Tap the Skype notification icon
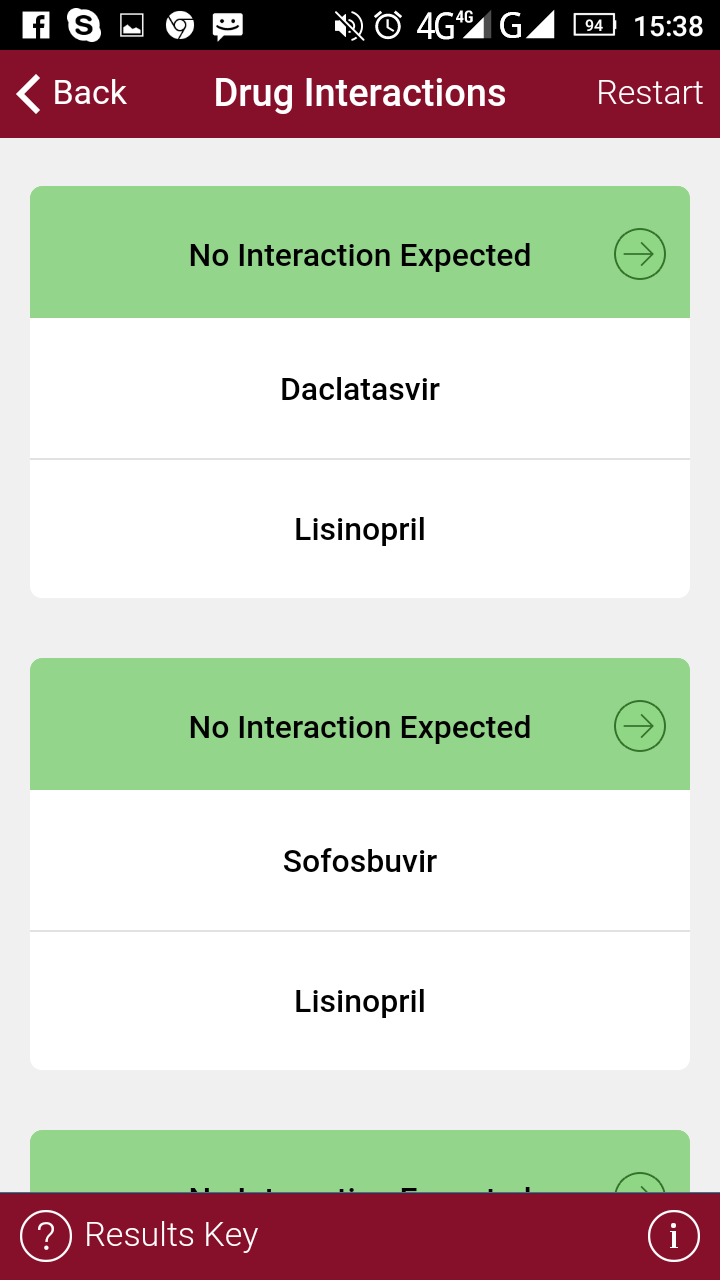The width and height of the screenshot is (720, 1280). coord(84,25)
